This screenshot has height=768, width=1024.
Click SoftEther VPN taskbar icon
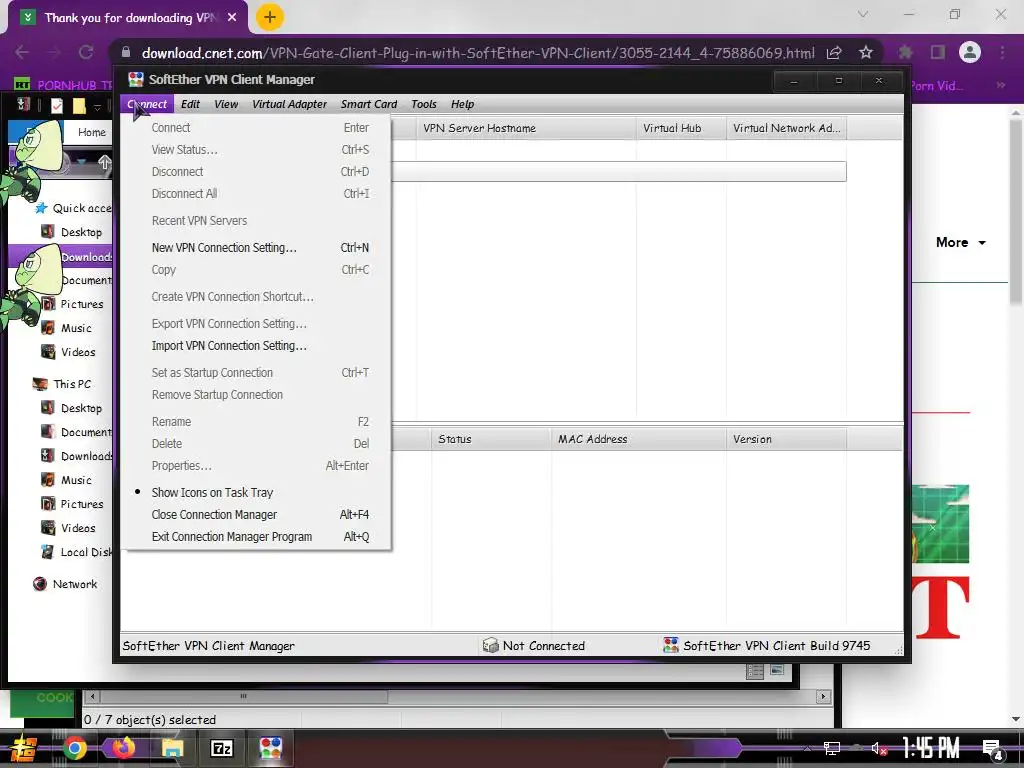[x=270, y=748]
